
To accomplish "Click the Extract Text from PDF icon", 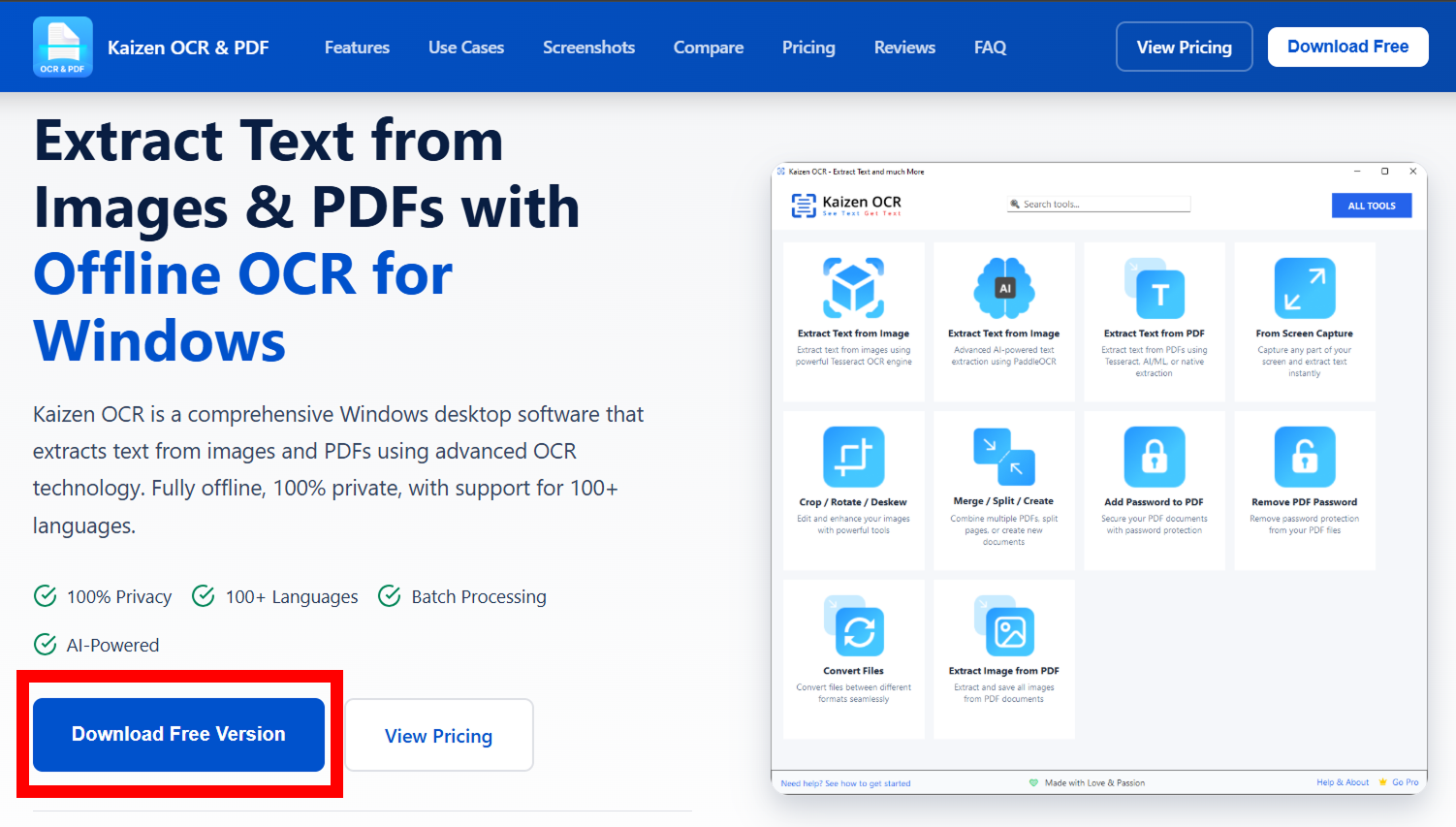I will (1155, 288).
